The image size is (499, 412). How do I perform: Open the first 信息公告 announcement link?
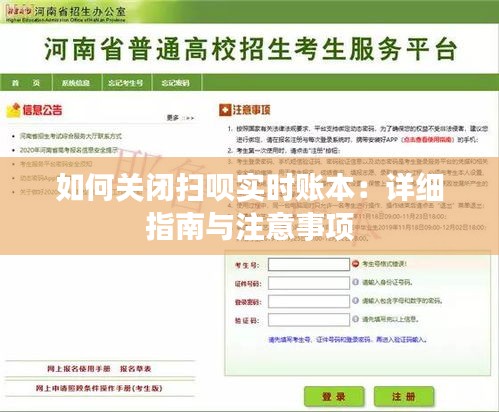tap(71, 136)
